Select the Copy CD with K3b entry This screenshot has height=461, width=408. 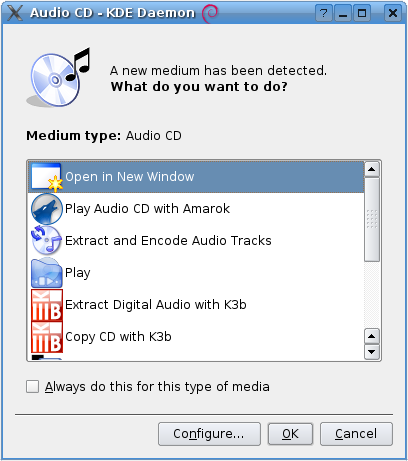[x=196, y=337]
